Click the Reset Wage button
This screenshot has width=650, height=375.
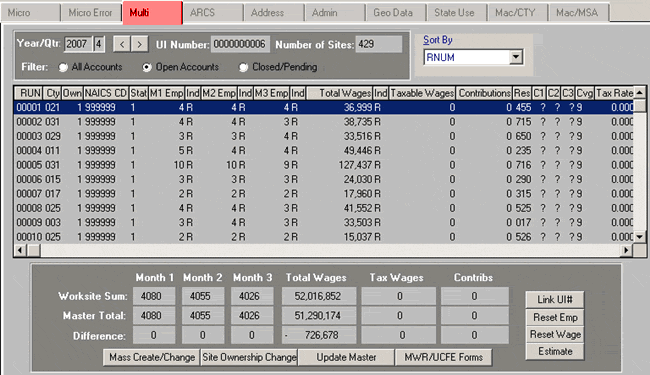tap(555, 334)
